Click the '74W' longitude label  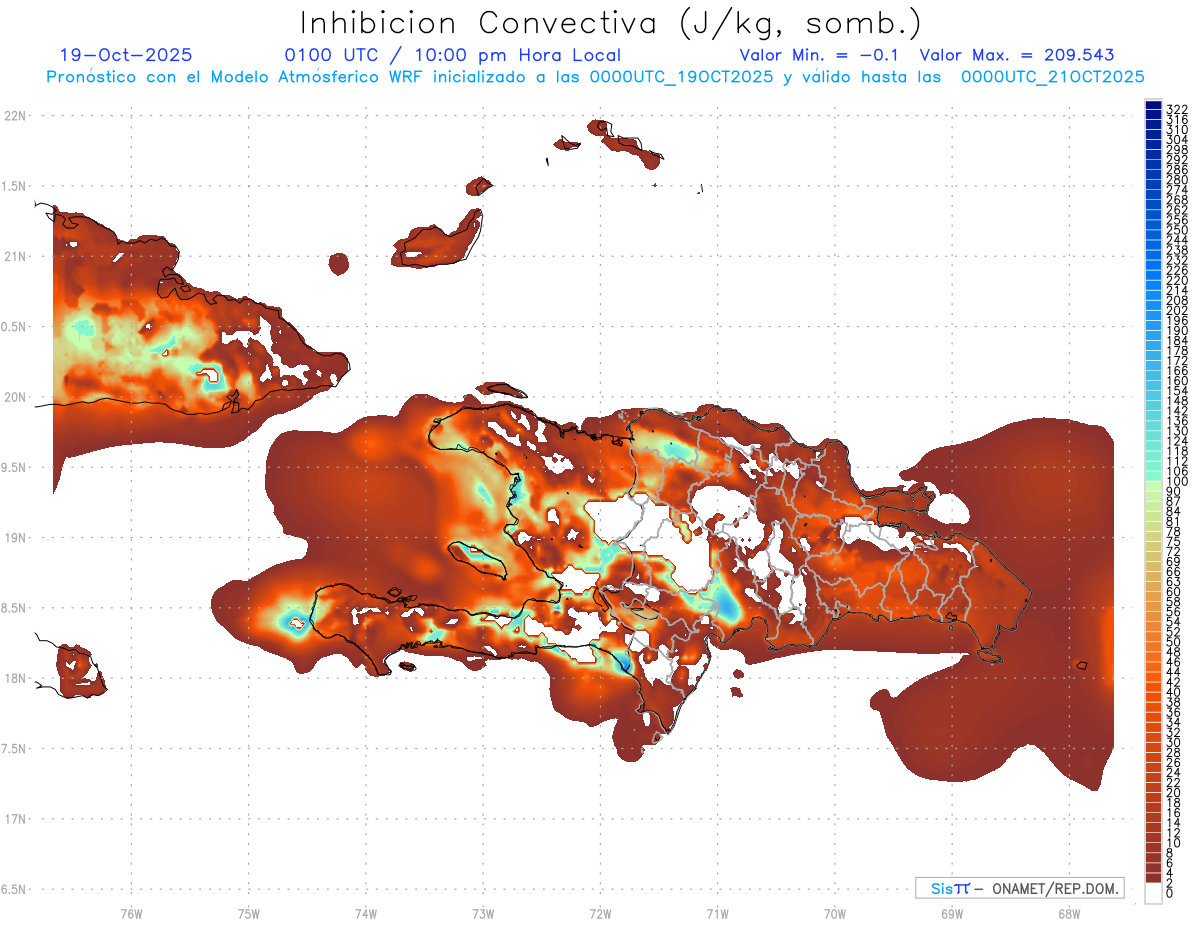(x=366, y=913)
